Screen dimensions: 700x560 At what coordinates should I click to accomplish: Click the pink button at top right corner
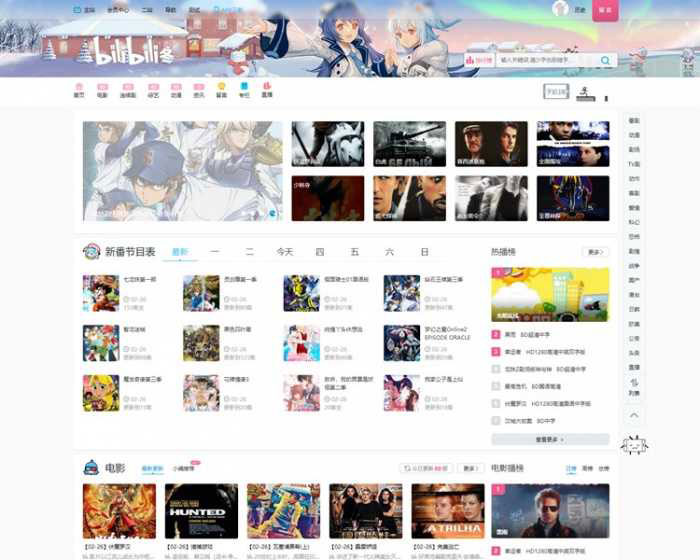[x=605, y=10]
